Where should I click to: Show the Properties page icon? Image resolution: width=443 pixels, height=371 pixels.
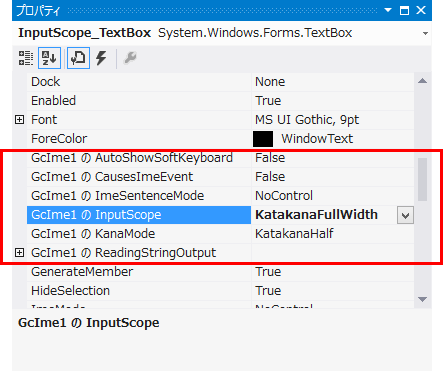coord(78,58)
